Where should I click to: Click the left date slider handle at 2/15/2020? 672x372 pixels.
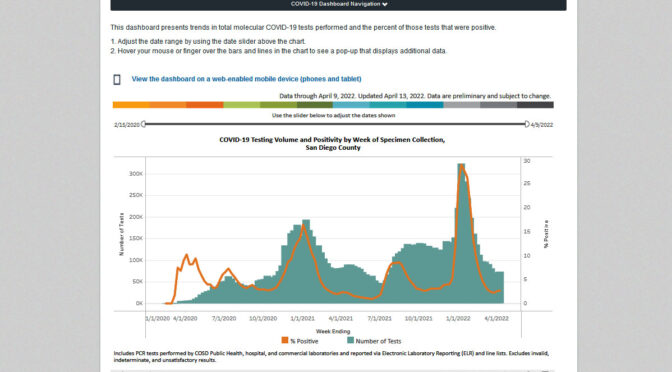(144, 124)
